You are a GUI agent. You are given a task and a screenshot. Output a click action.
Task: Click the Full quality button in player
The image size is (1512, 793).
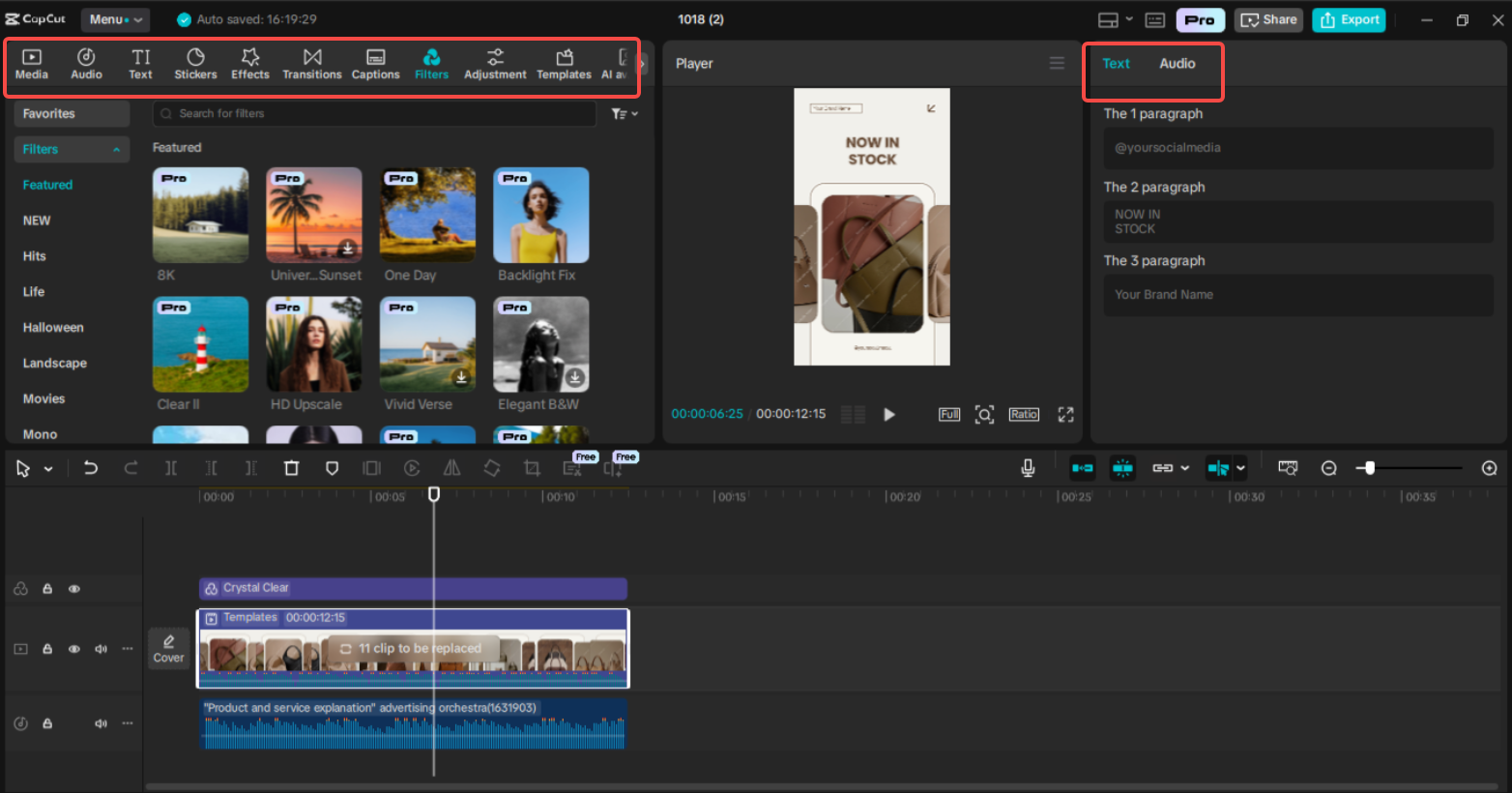click(949, 415)
